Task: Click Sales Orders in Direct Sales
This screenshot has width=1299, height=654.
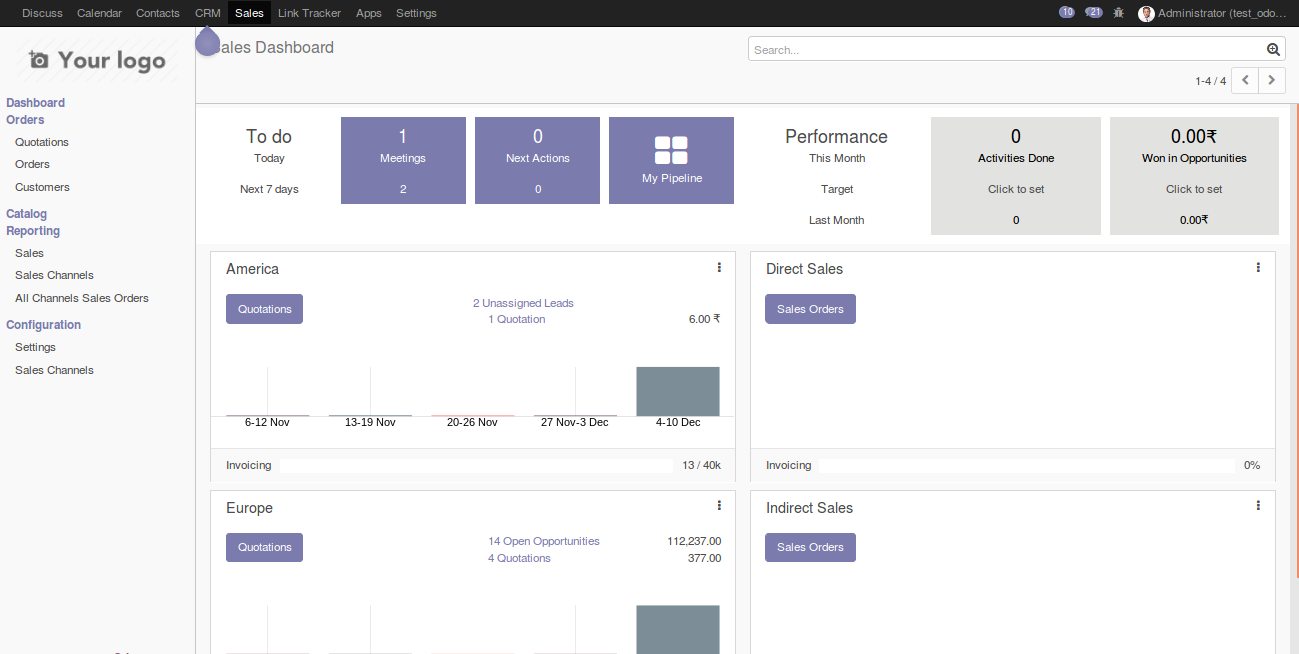Action: tap(810, 308)
